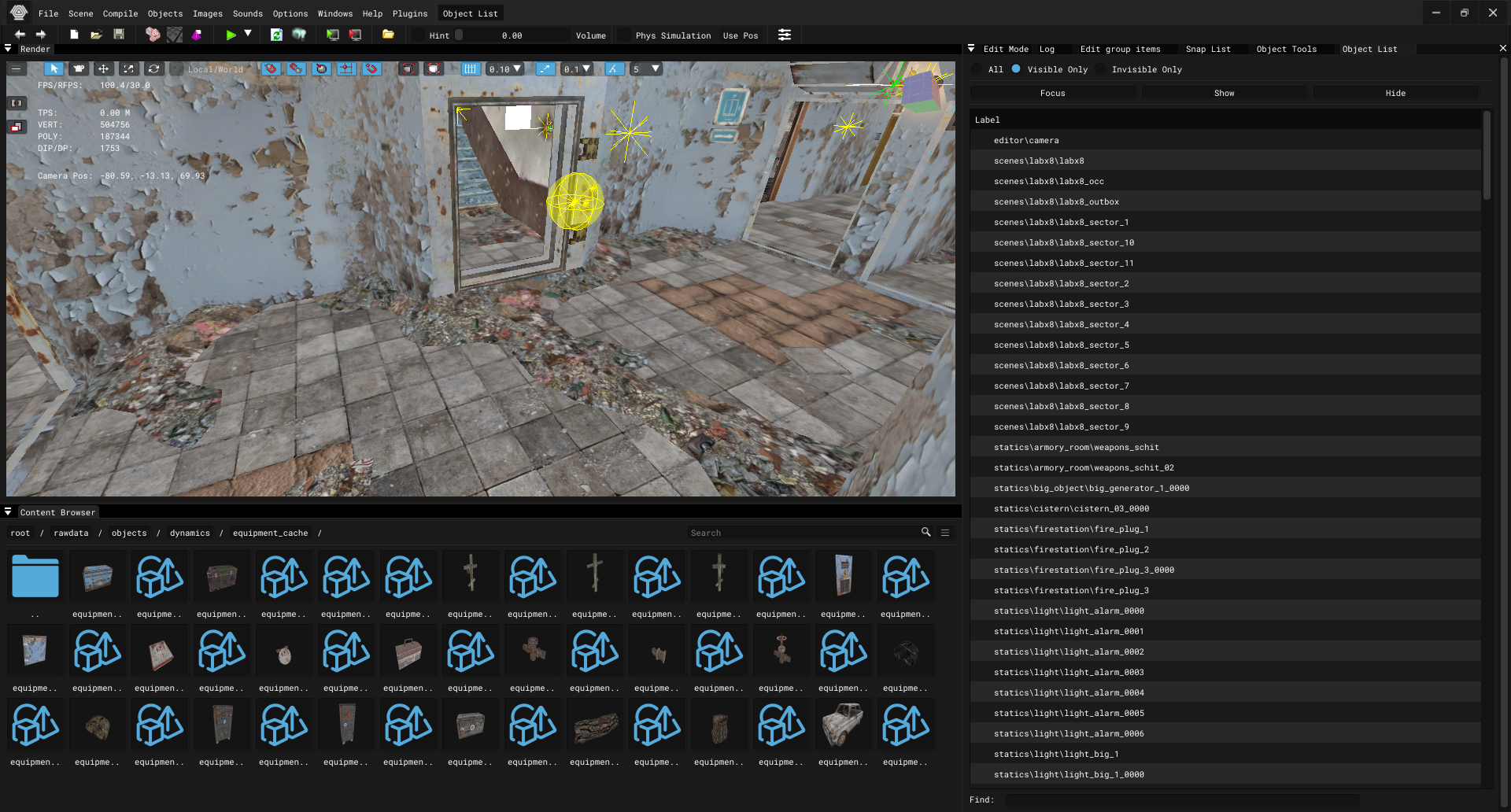
Task: Click the Undo back arrow
Action: (20, 35)
